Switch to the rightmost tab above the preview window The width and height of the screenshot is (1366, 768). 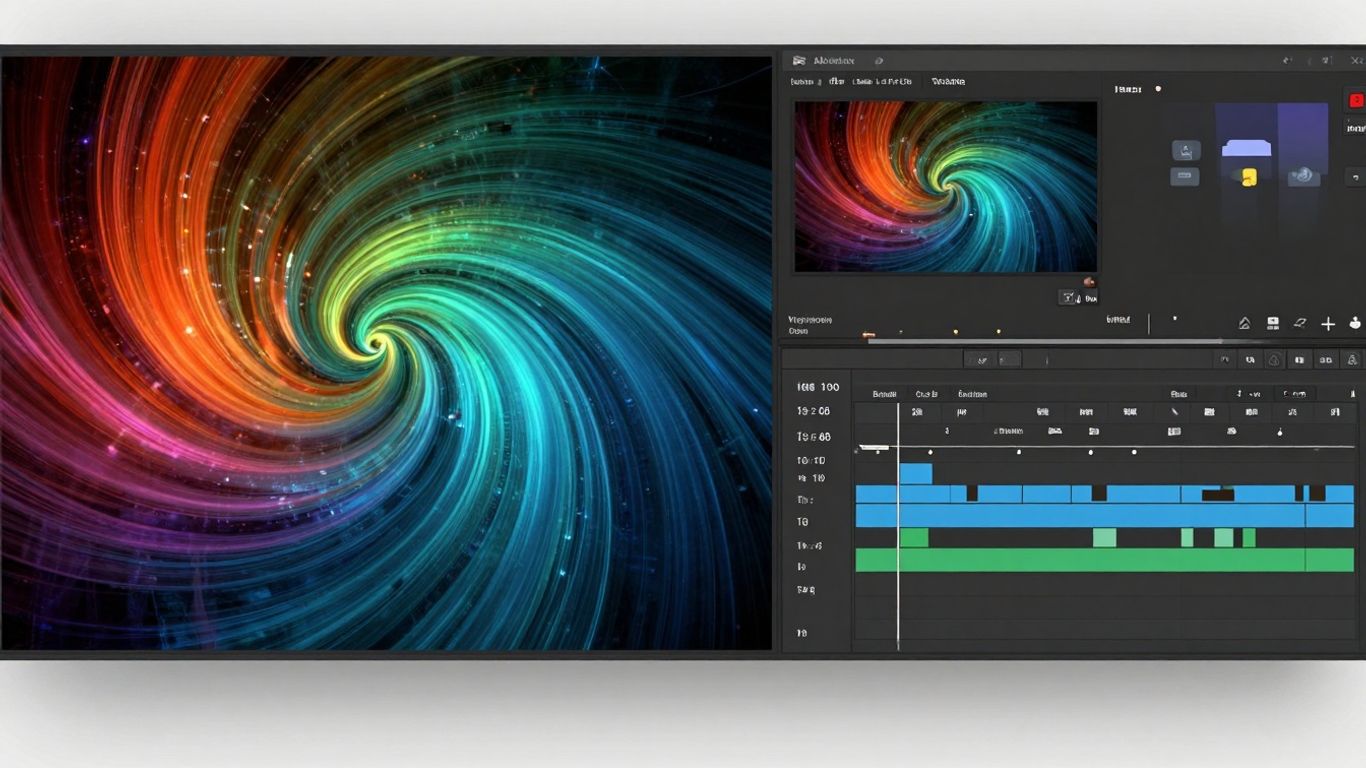(947, 81)
